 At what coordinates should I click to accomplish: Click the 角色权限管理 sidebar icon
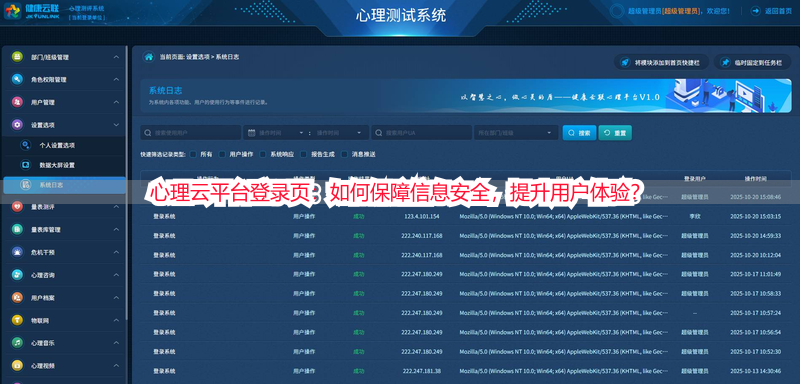(x=17, y=80)
